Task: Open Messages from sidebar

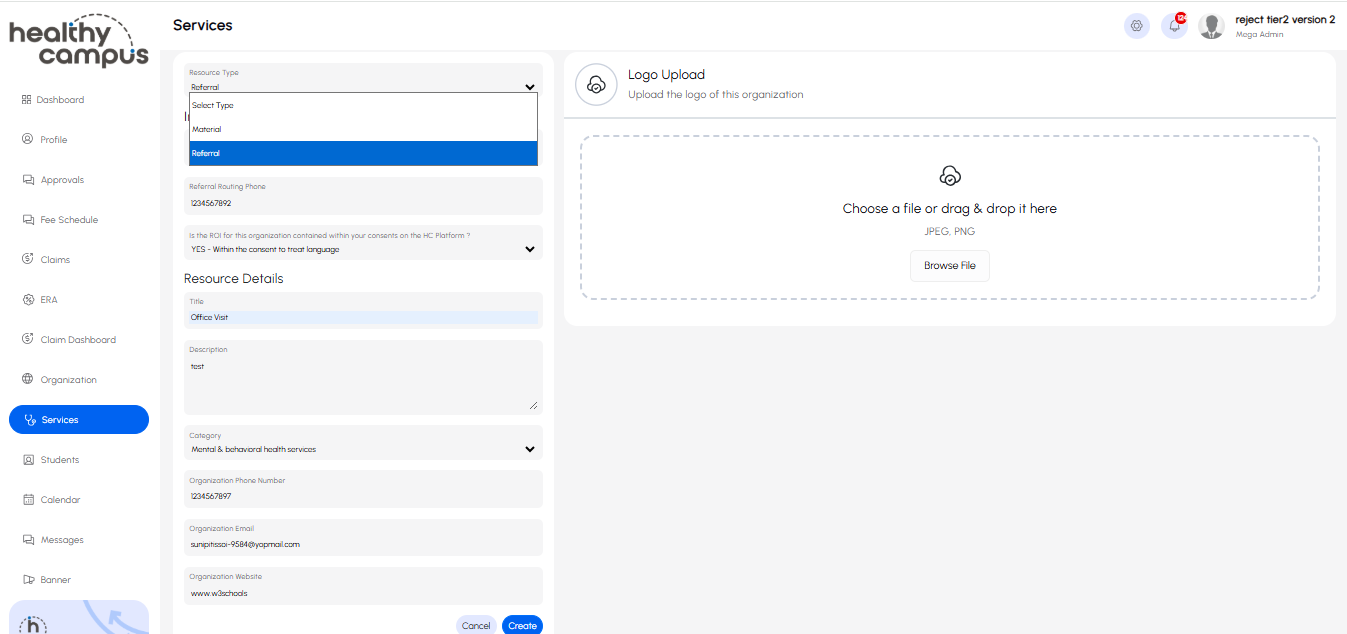Action: [62, 540]
